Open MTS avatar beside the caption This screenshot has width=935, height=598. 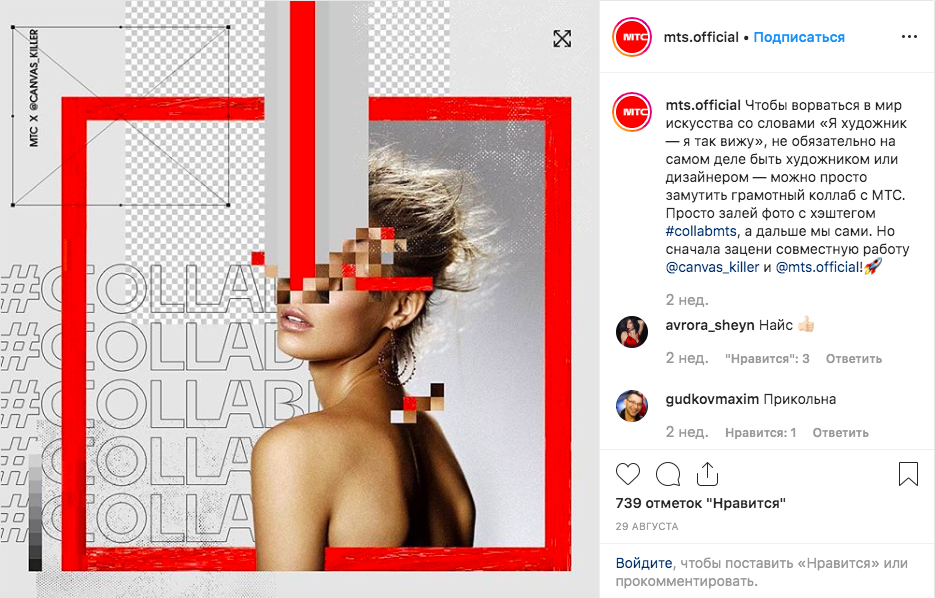point(632,111)
